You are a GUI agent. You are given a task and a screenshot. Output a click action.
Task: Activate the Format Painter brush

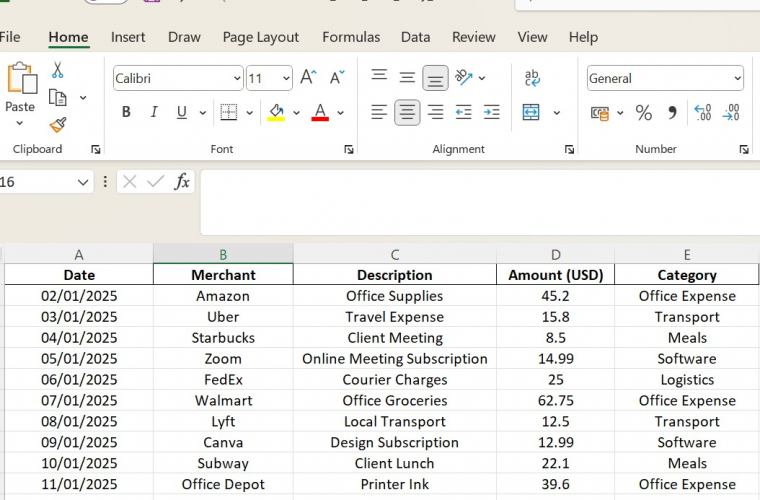coord(58,125)
